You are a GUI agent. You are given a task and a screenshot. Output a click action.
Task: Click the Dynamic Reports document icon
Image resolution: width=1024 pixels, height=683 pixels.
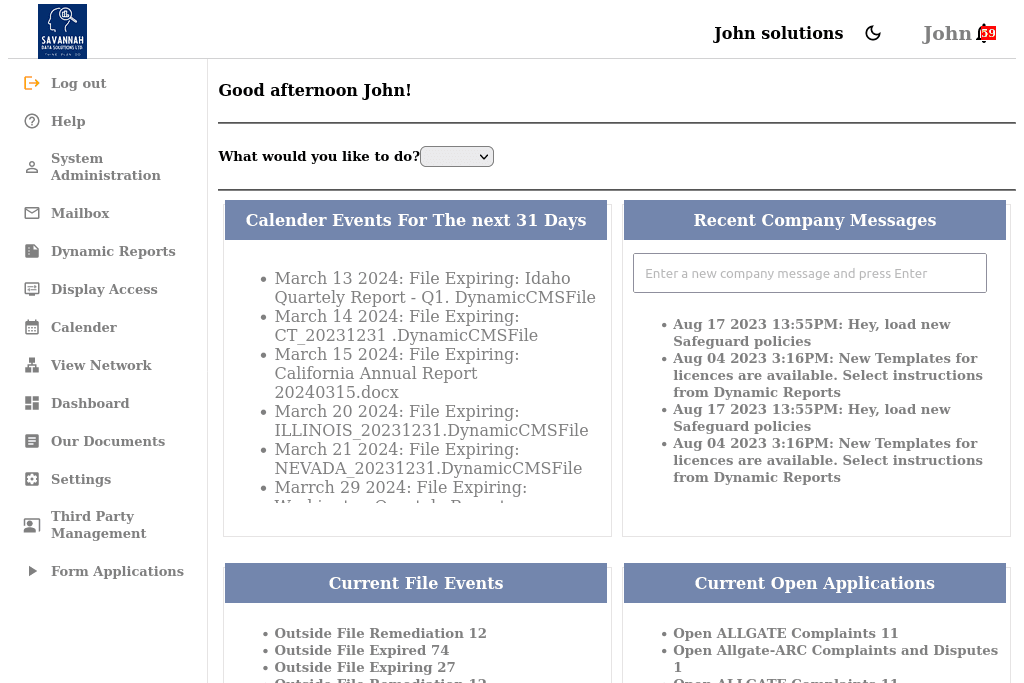[31, 251]
